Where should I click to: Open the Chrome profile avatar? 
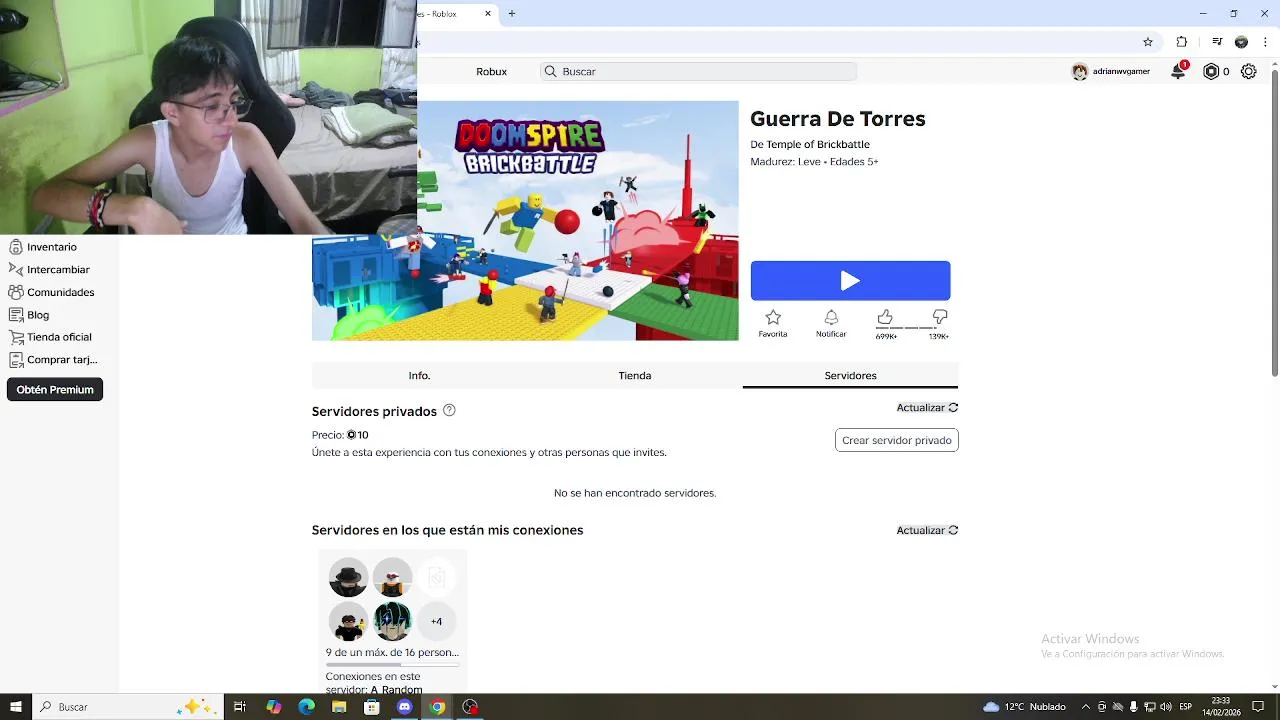[1241, 42]
